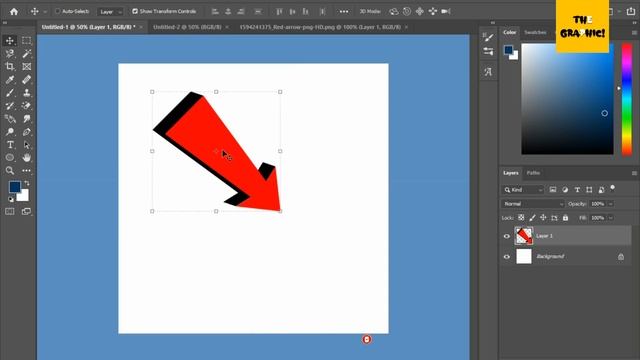The width and height of the screenshot is (640, 360).
Task: Open the Layers panel menu
Action: point(634,173)
